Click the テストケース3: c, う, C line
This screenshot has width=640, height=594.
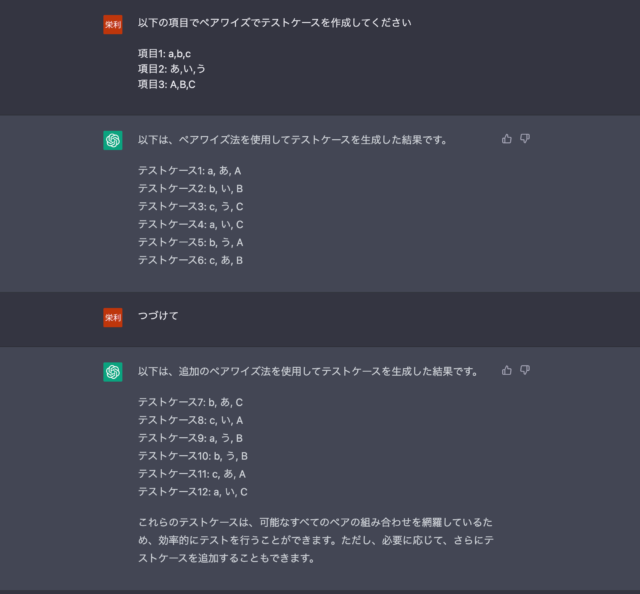[x=191, y=207]
